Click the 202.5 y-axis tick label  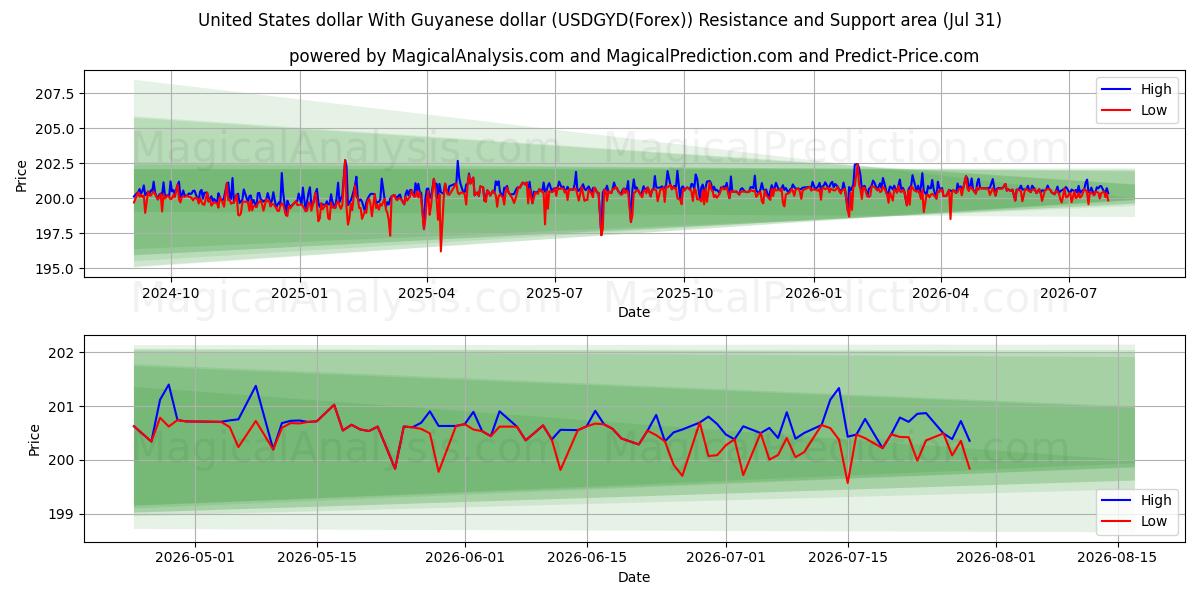(56, 164)
